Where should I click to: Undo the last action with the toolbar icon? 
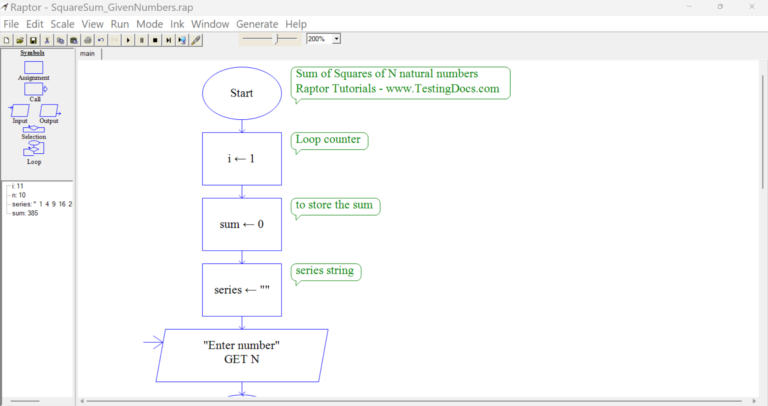tap(101, 40)
